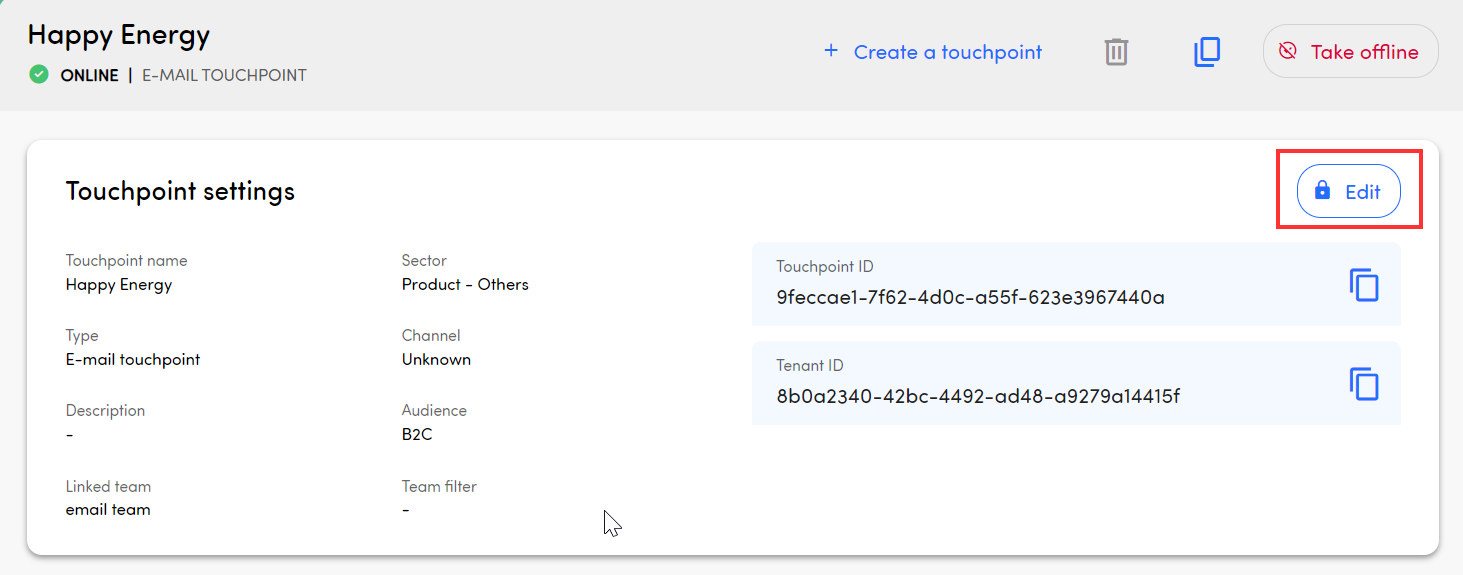
Task: Click the linked team value email team
Action: click(108, 510)
